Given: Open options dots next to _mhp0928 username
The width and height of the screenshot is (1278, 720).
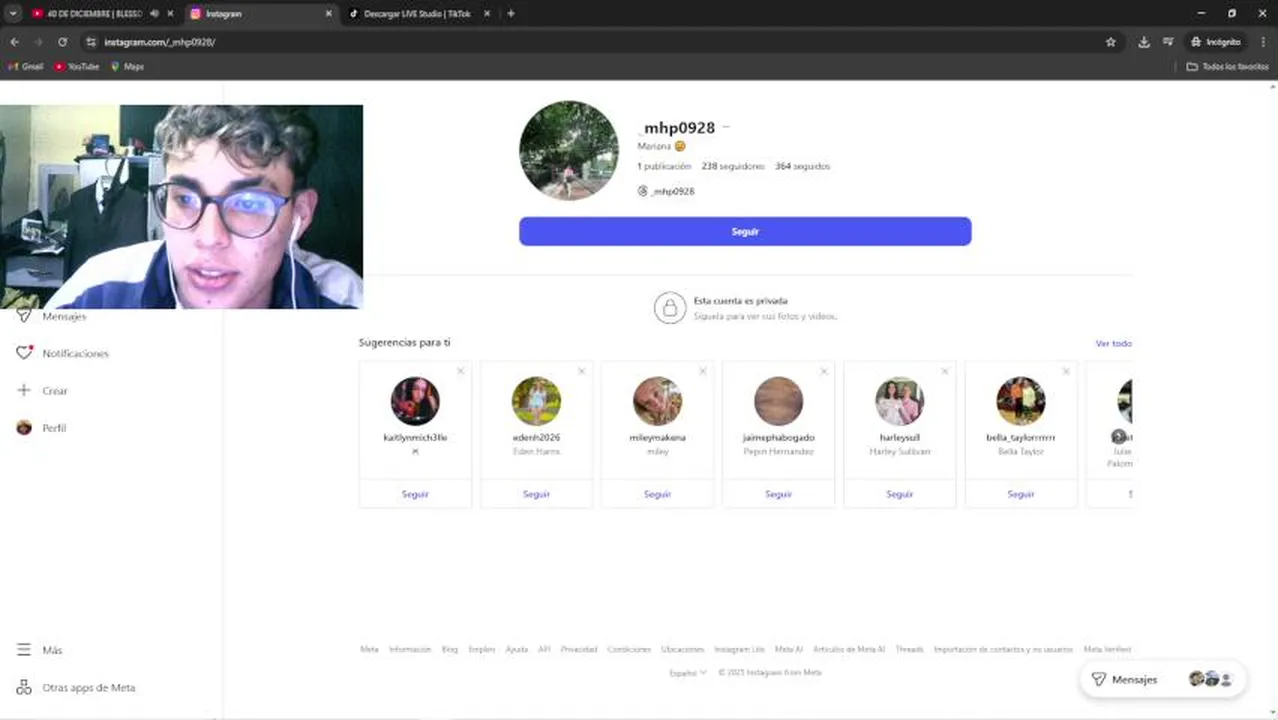Looking at the screenshot, I should click(x=726, y=127).
